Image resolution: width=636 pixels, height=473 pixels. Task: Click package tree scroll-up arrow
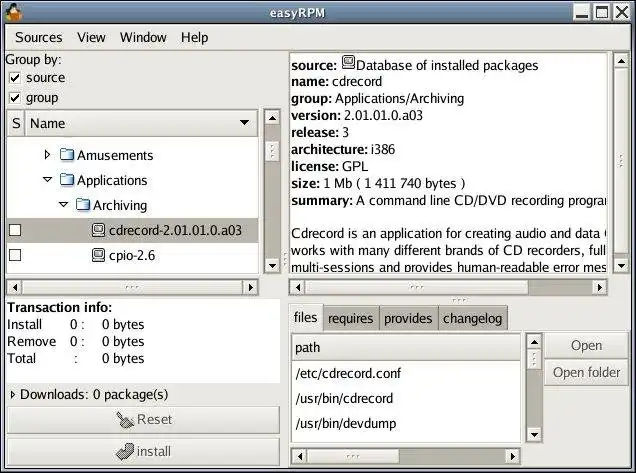coord(272,118)
